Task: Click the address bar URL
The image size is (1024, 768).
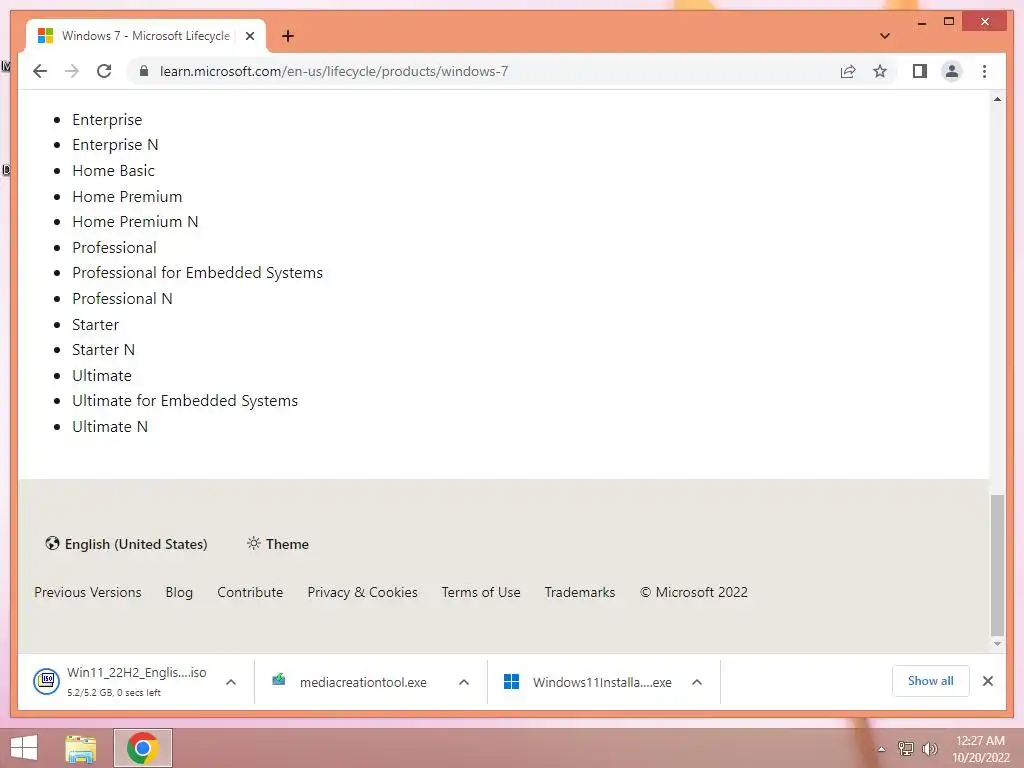Action: coord(334,71)
